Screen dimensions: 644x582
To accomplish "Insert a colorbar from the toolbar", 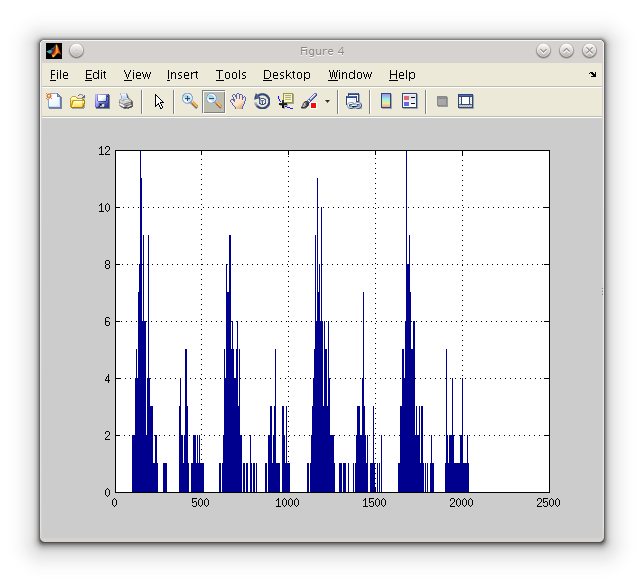I will pyautogui.click(x=386, y=101).
